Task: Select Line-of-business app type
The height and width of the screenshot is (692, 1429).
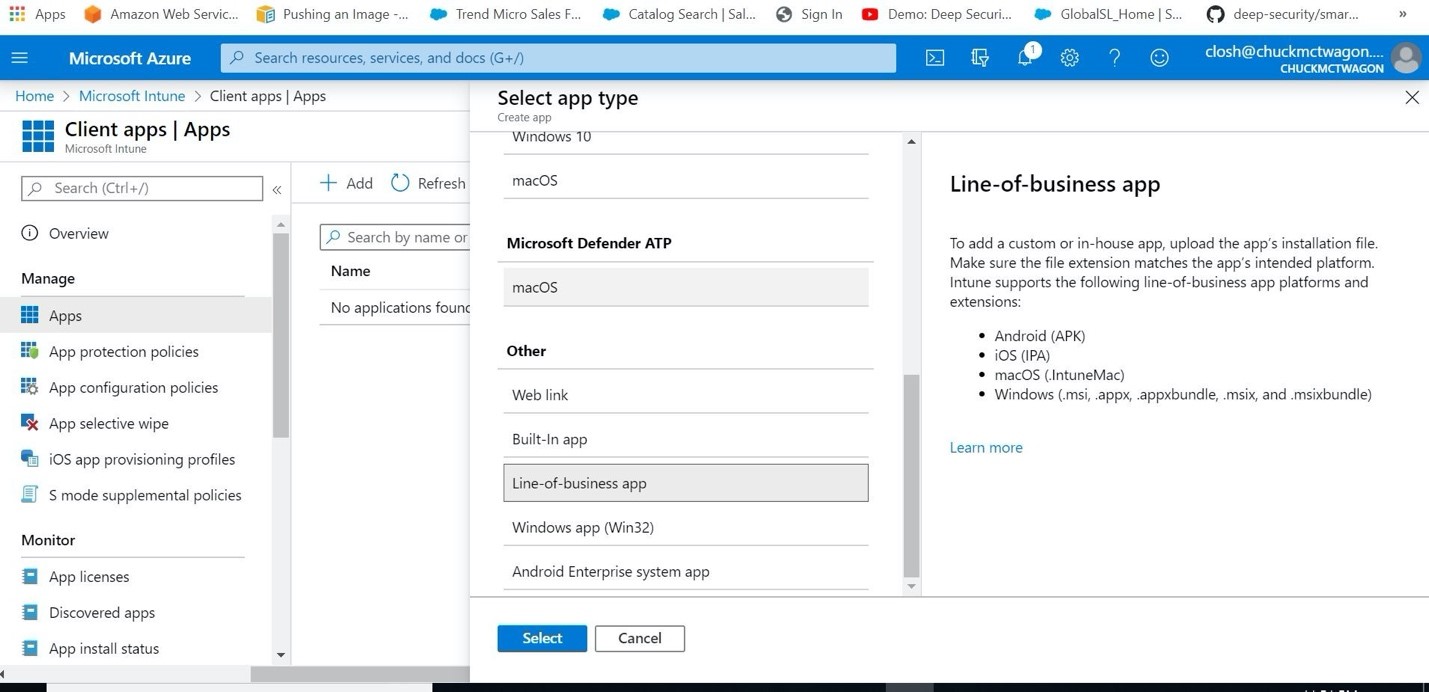Action: tap(686, 483)
